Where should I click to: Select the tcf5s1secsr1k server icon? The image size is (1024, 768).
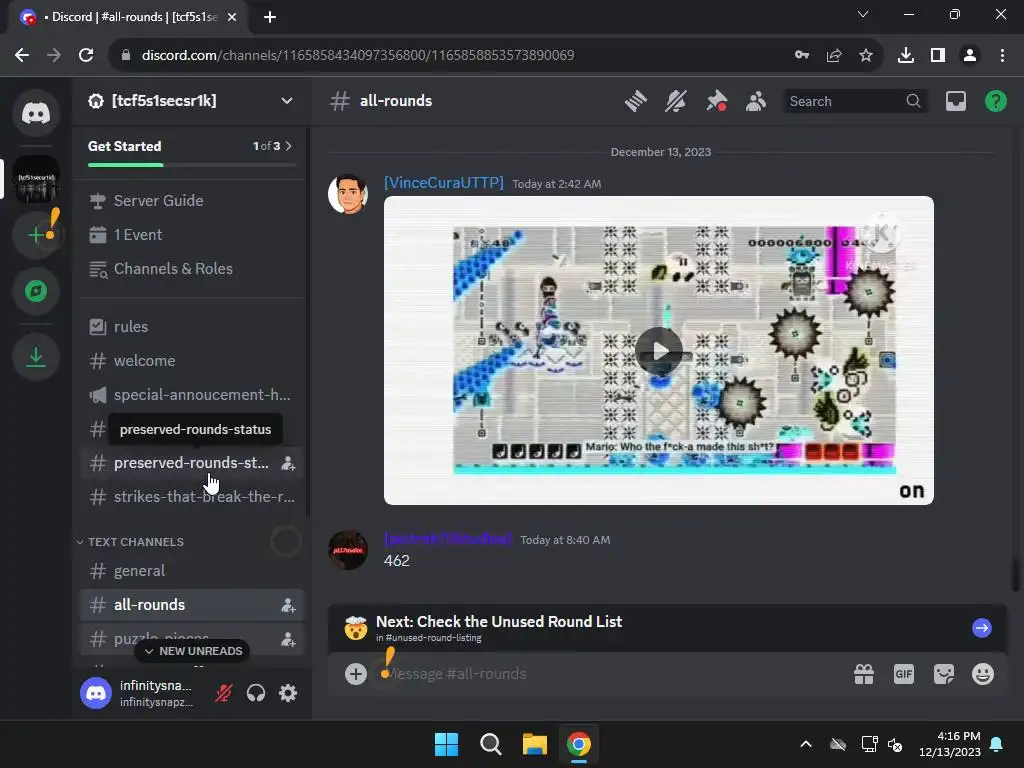click(36, 178)
